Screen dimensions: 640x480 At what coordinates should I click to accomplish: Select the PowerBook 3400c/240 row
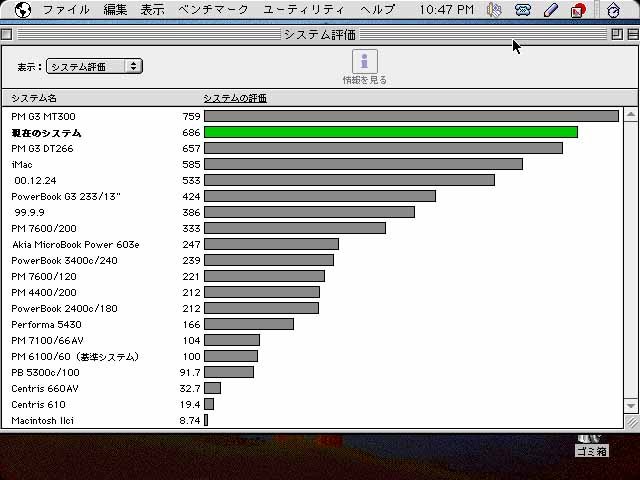pos(312,260)
